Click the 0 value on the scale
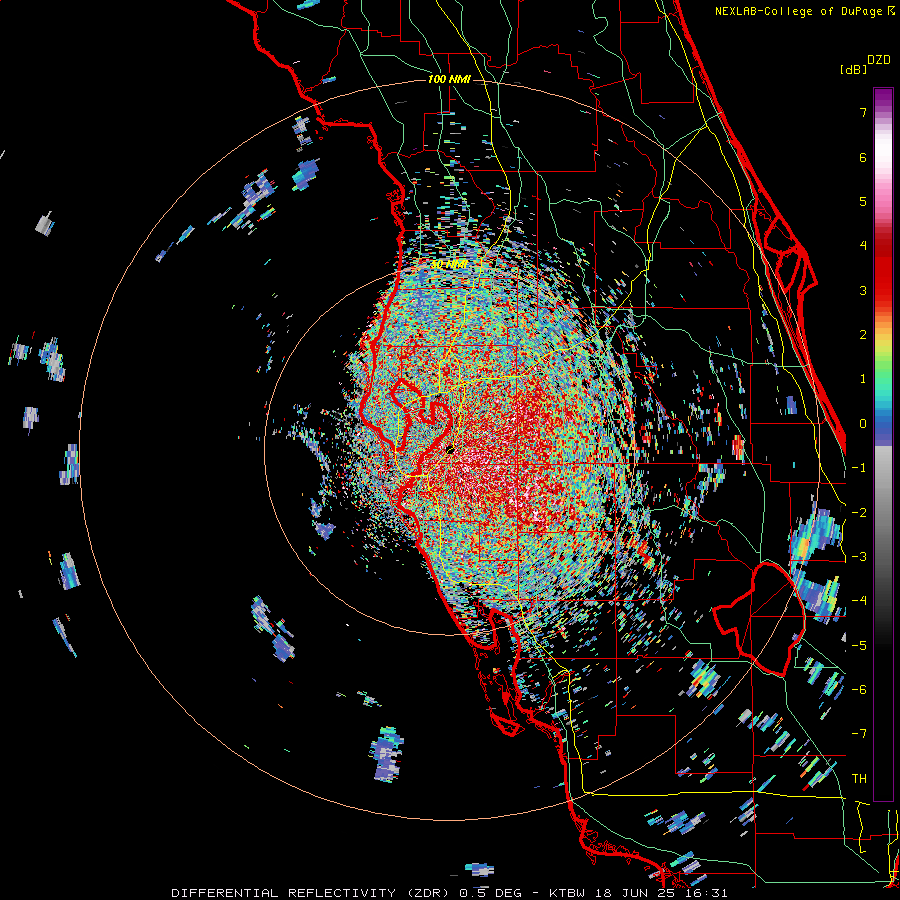This screenshot has height=900, width=900. pyautogui.click(x=863, y=424)
